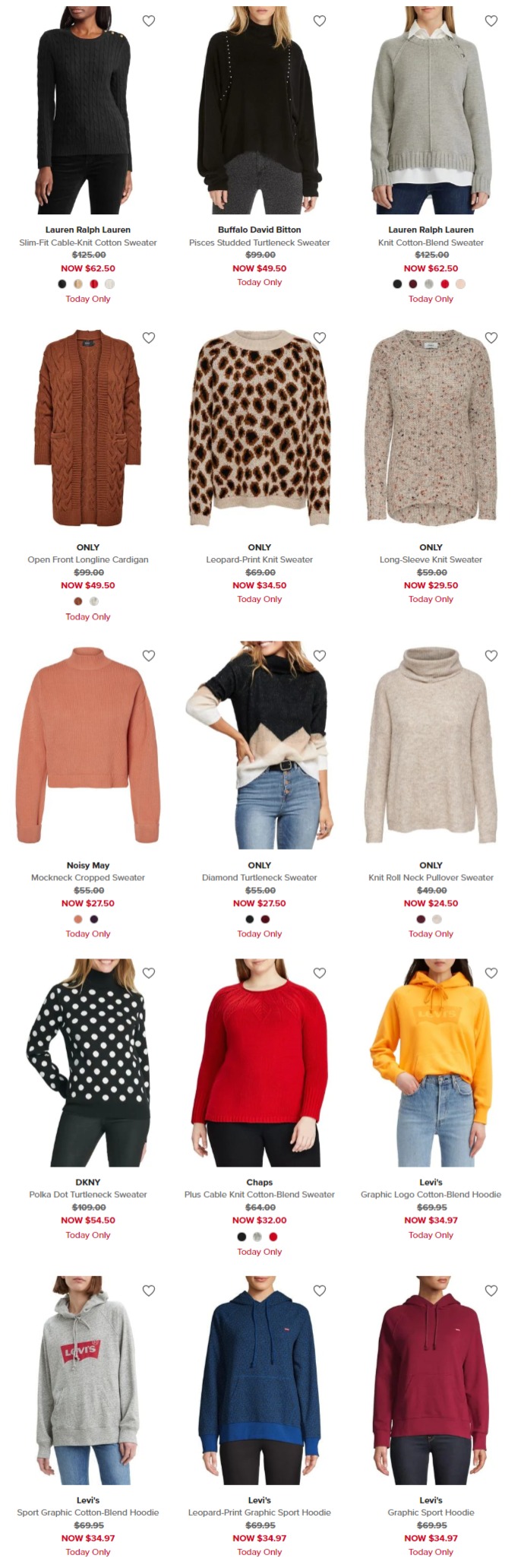Viewport: 521px width, 1568px height.
Task: Open the Leopard-Print Graphic Sport Hoodie link
Action: point(260,1513)
